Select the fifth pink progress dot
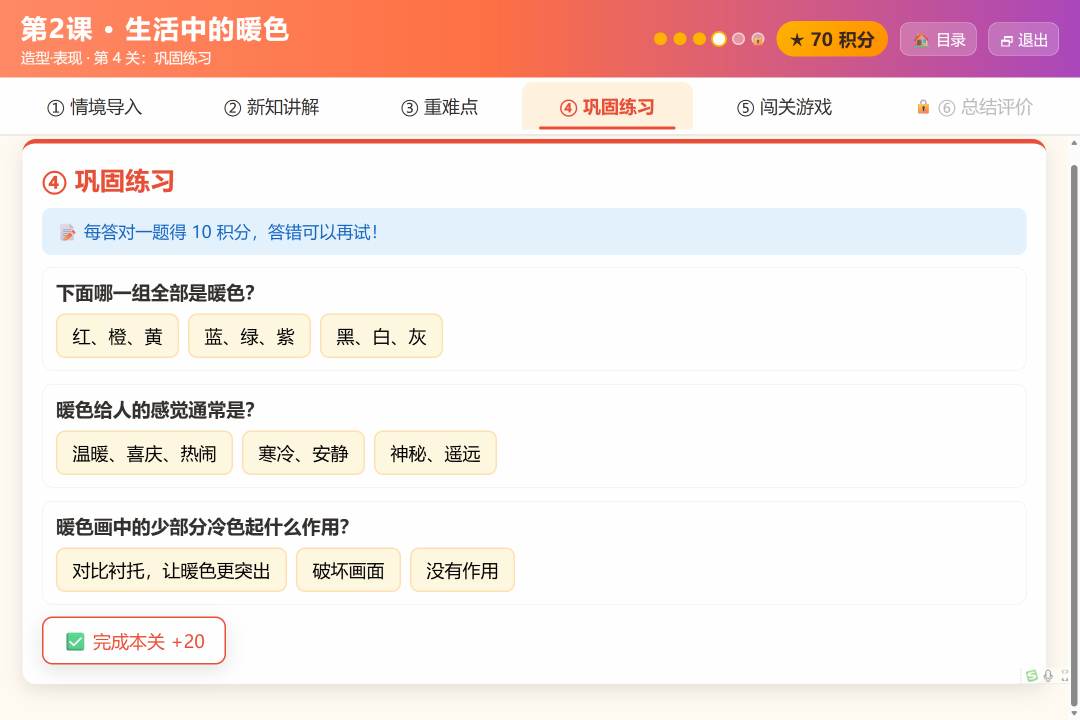Viewport: 1080px width, 720px height. pos(738,39)
